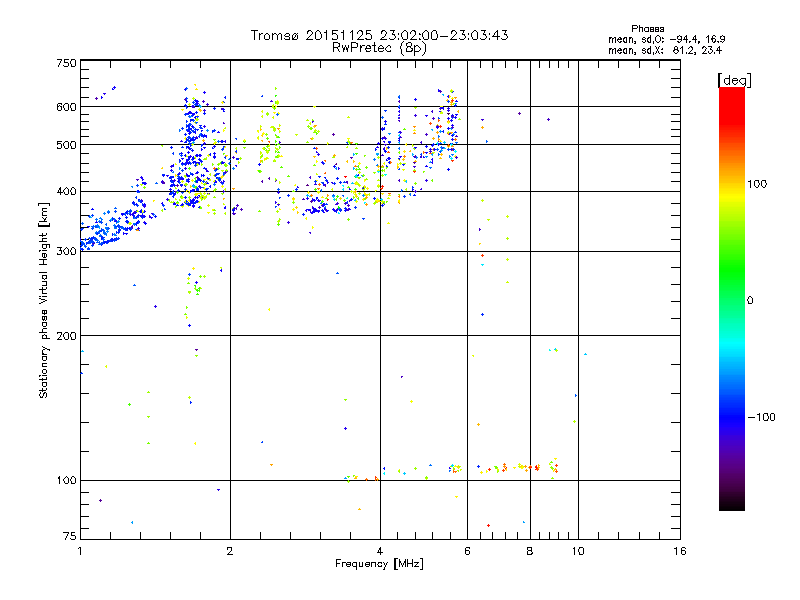Click the 'mean, sd,O: -94.4, 16.9' line
Screen dimensions: 800x600
667,39
